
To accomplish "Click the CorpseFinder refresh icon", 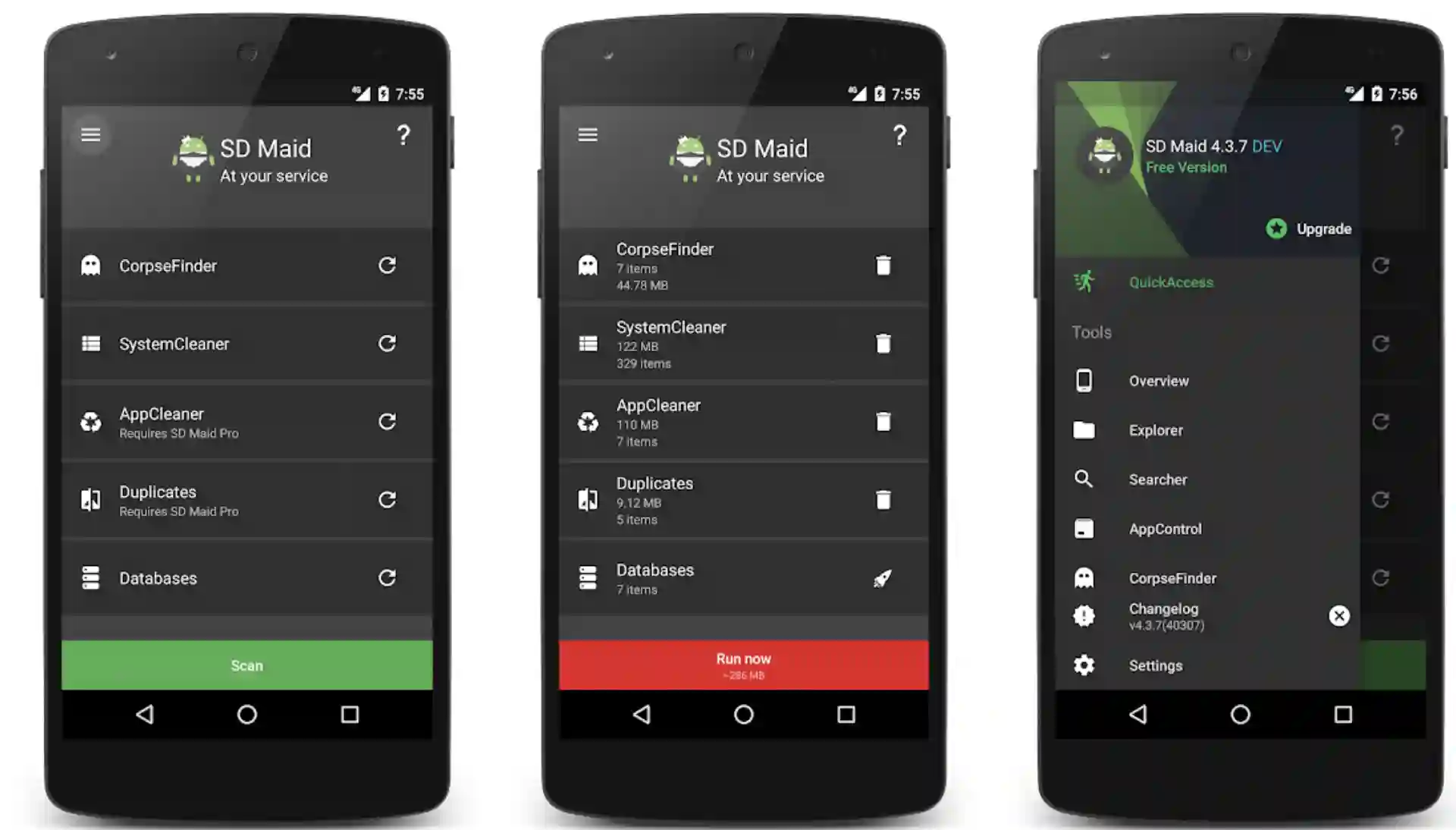I will (387, 265).
